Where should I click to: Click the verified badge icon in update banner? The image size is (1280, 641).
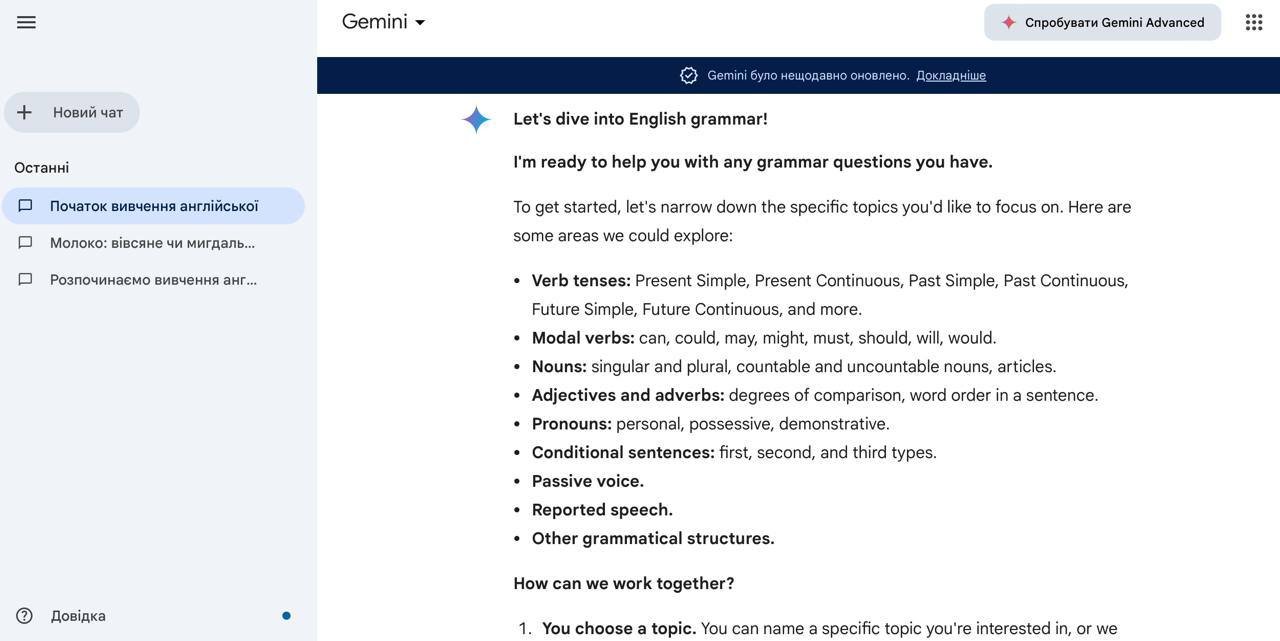[689, 76]
